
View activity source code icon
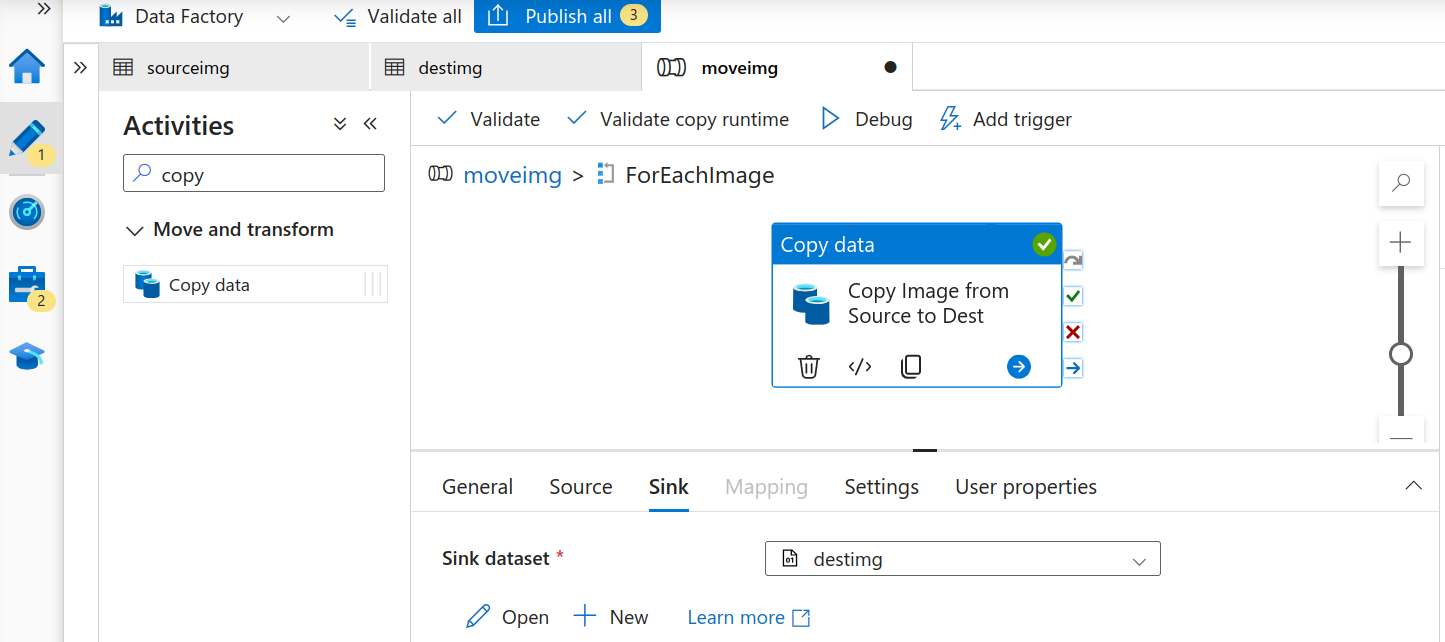pyautogui.click(x=860, y=367)
